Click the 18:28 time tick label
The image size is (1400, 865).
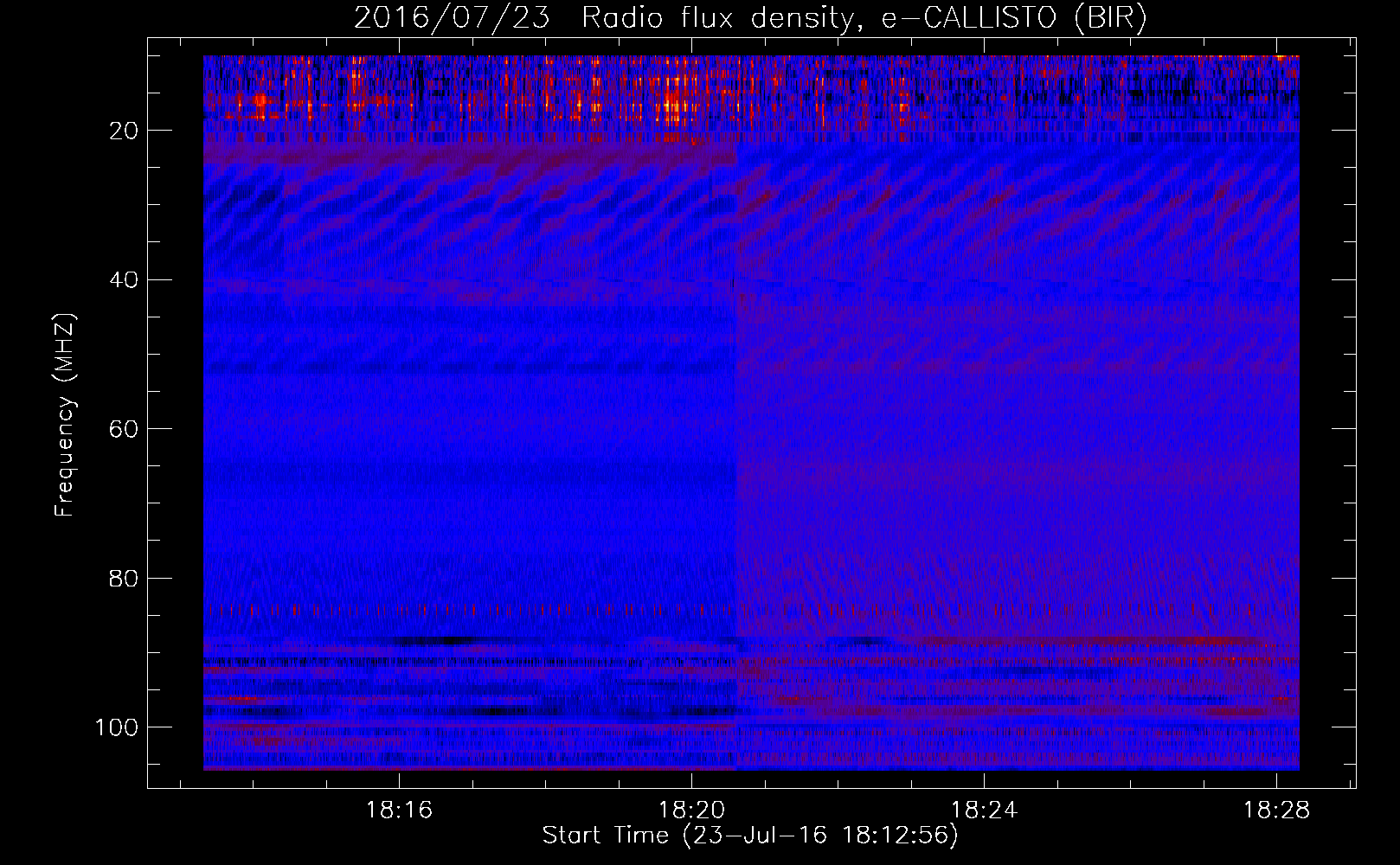[x=1276, y=811]
